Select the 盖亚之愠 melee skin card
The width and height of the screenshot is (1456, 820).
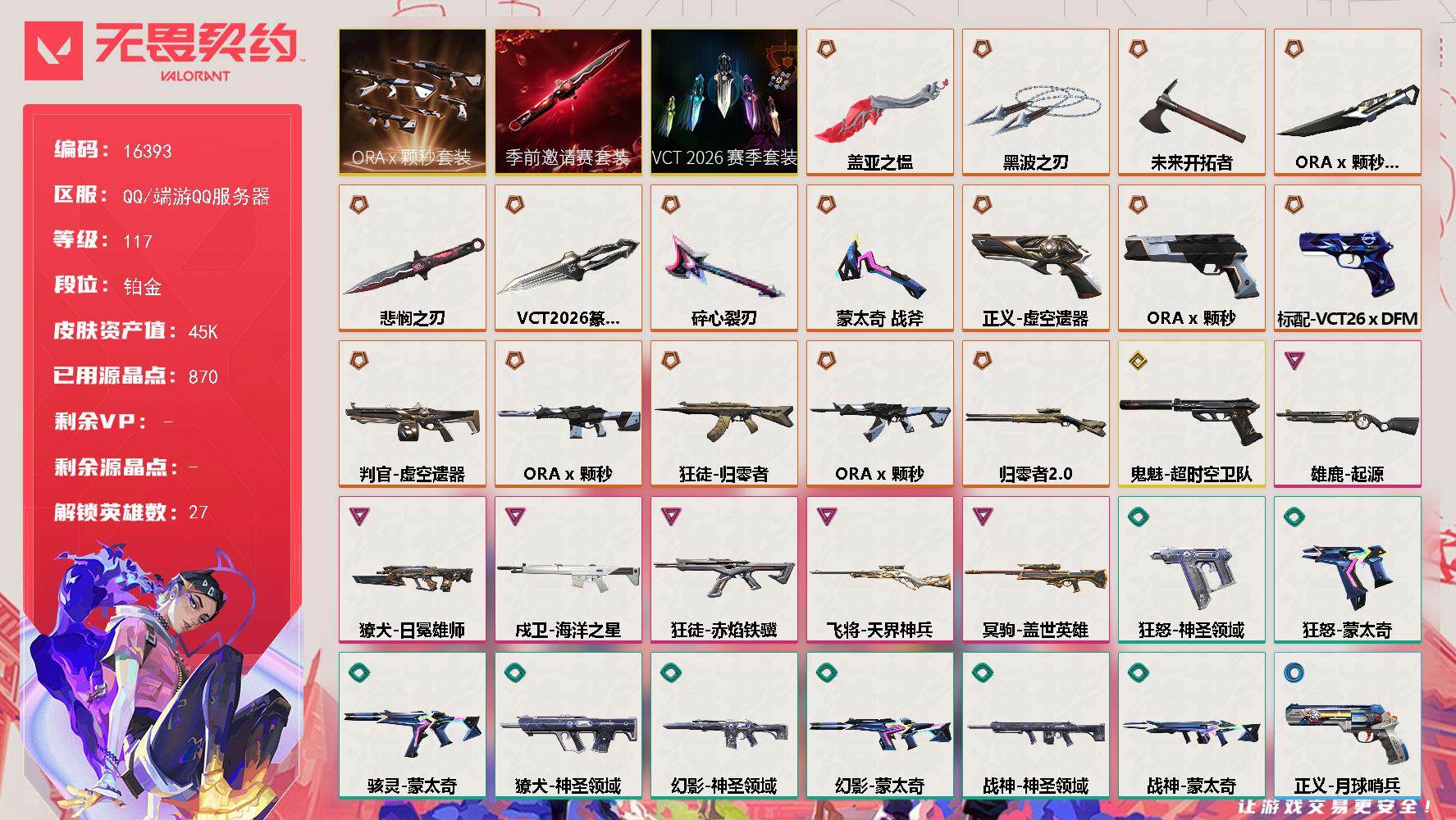(x=879, y=102)
